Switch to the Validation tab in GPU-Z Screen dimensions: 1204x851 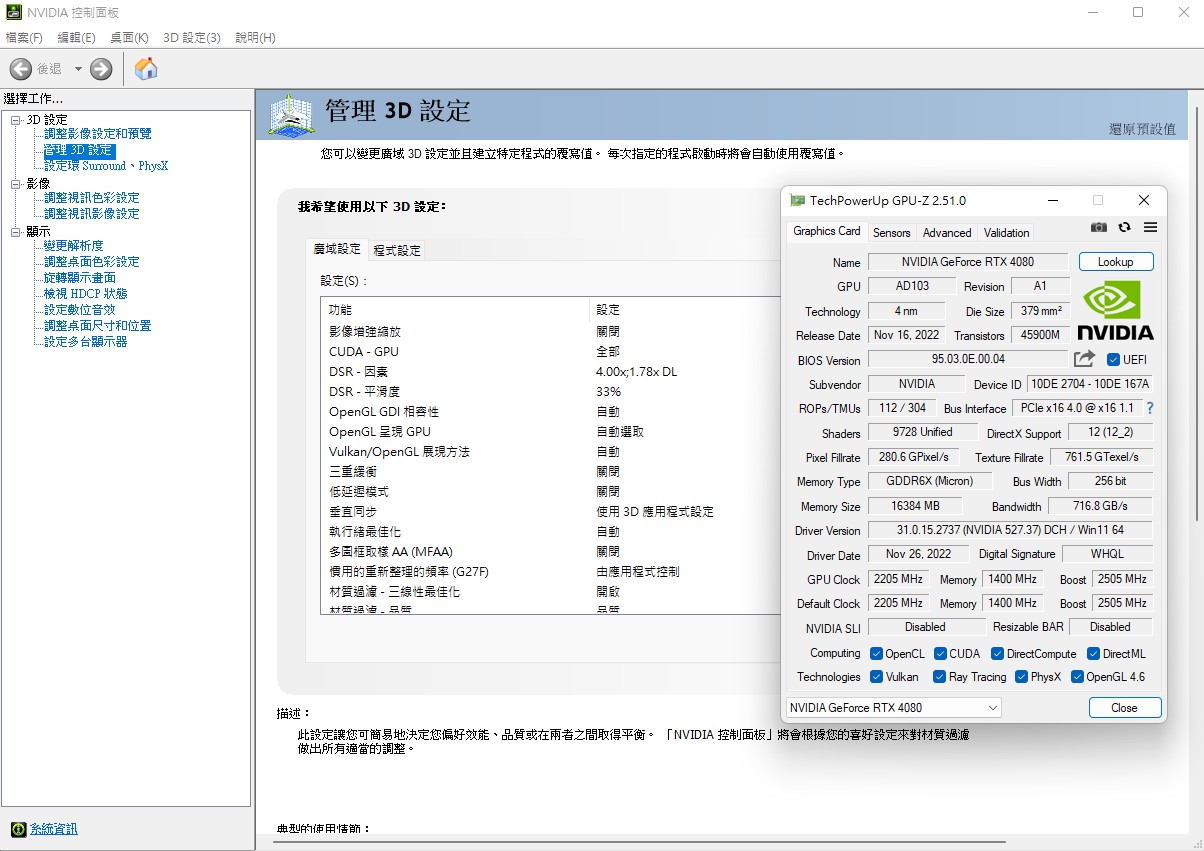pyautogui.click(x=1006, y=233)
